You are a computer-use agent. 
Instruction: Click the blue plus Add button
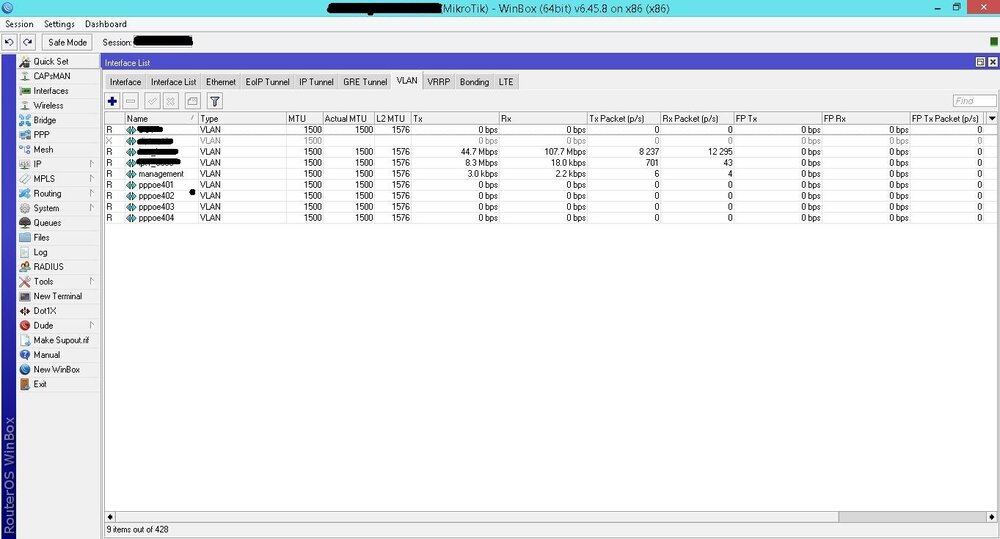pyautogui.click(x=112, y=101)
